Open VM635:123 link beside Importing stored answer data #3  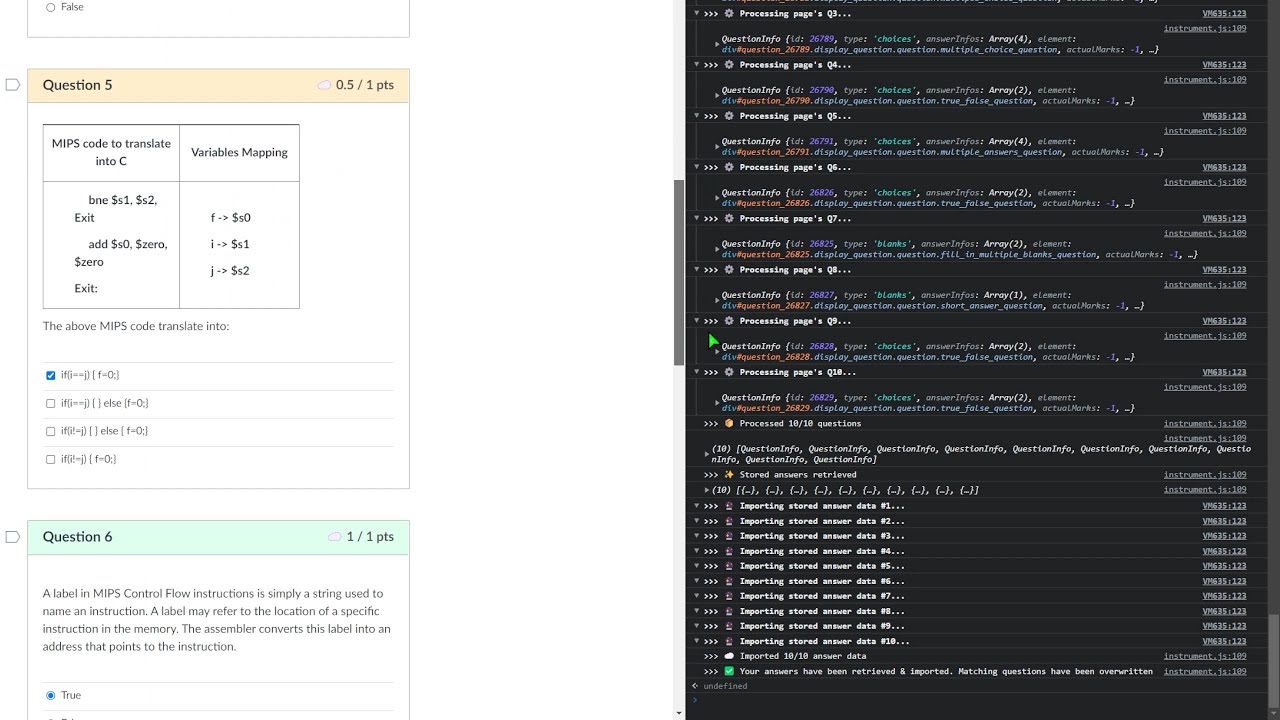pyautogui.click(x=1224, y=536)
